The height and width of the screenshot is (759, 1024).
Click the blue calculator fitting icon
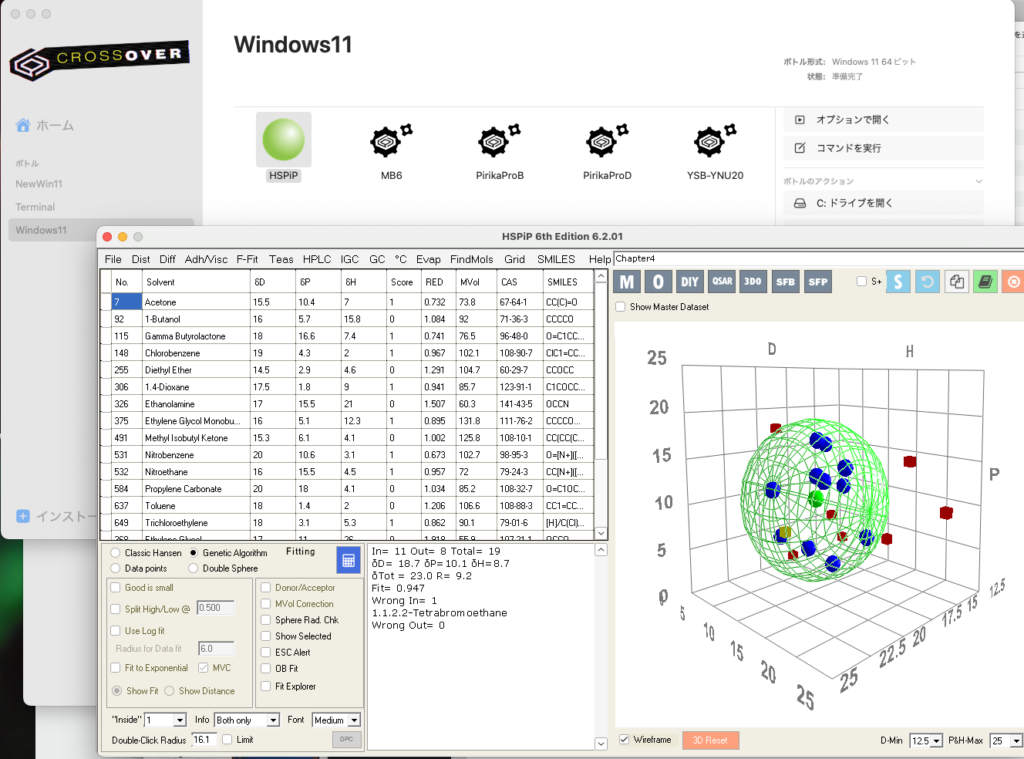tap(347, 561)
